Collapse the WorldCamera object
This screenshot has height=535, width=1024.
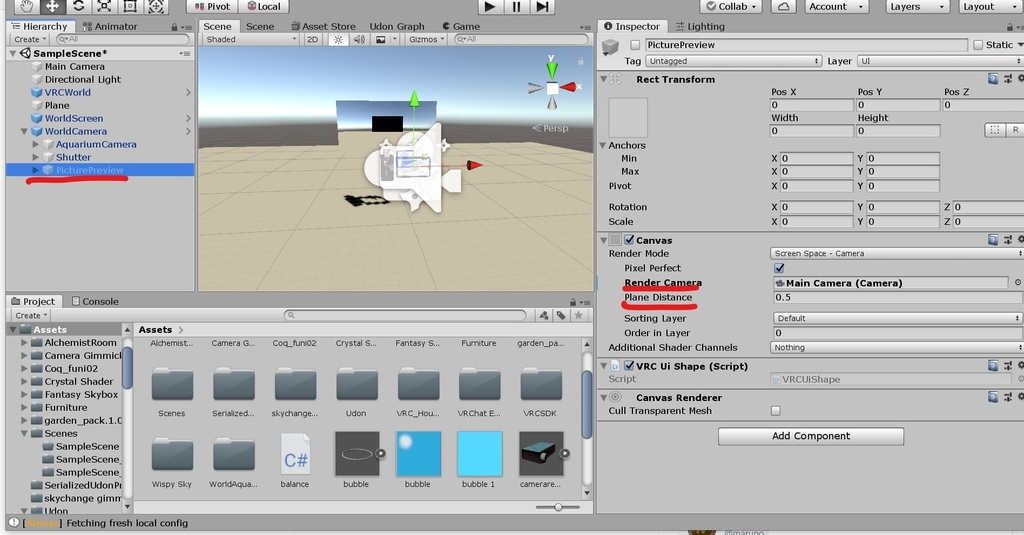tap(24, 131)
